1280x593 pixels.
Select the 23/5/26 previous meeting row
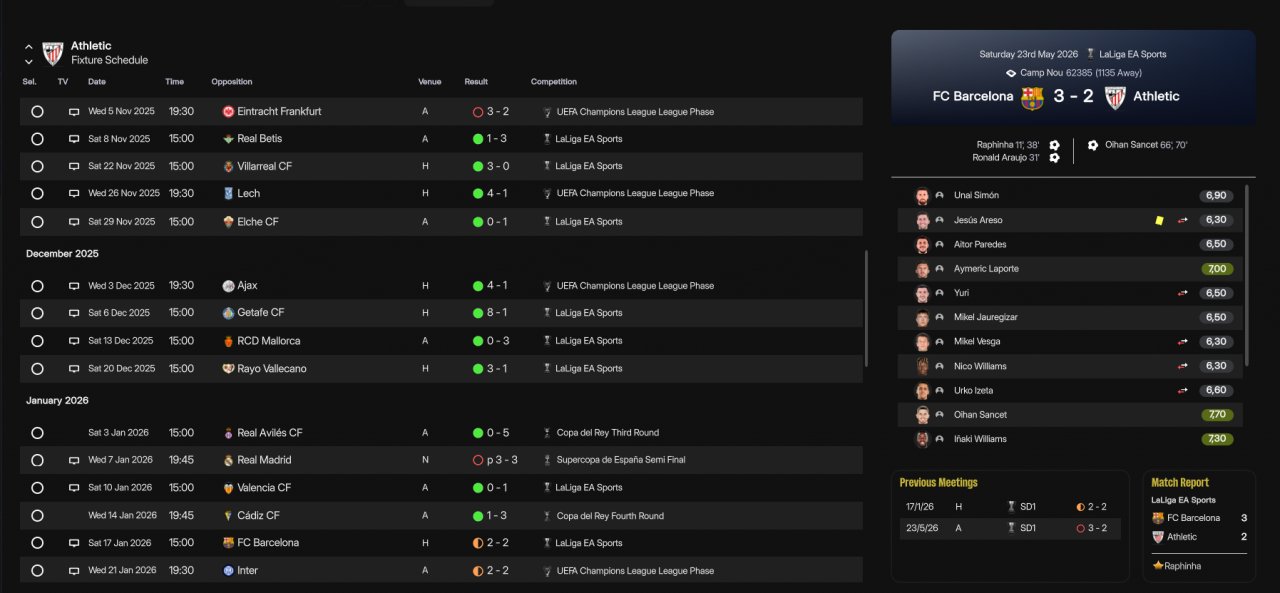coord(1010,528)
